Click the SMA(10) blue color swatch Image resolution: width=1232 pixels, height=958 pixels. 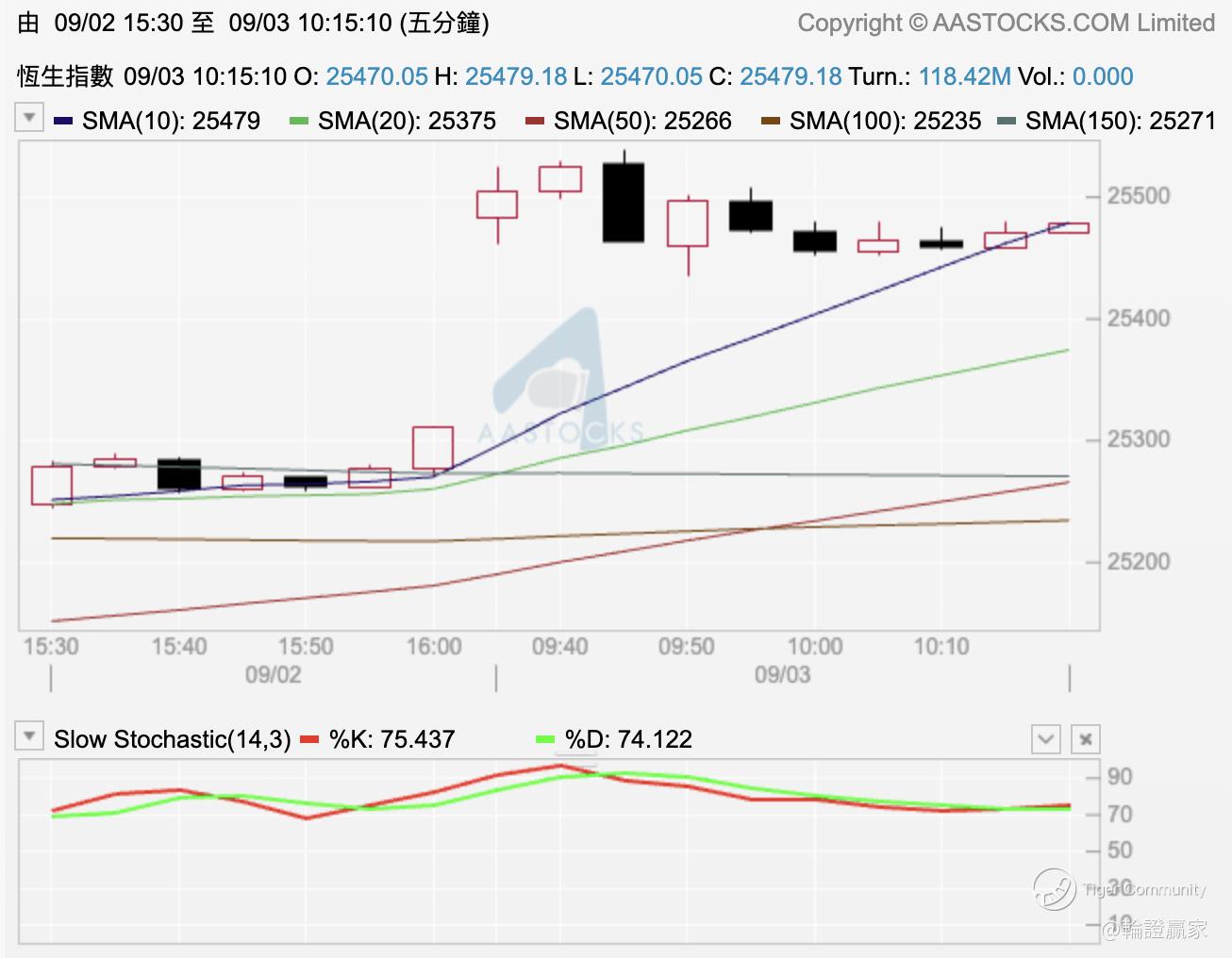pos(64,121)
